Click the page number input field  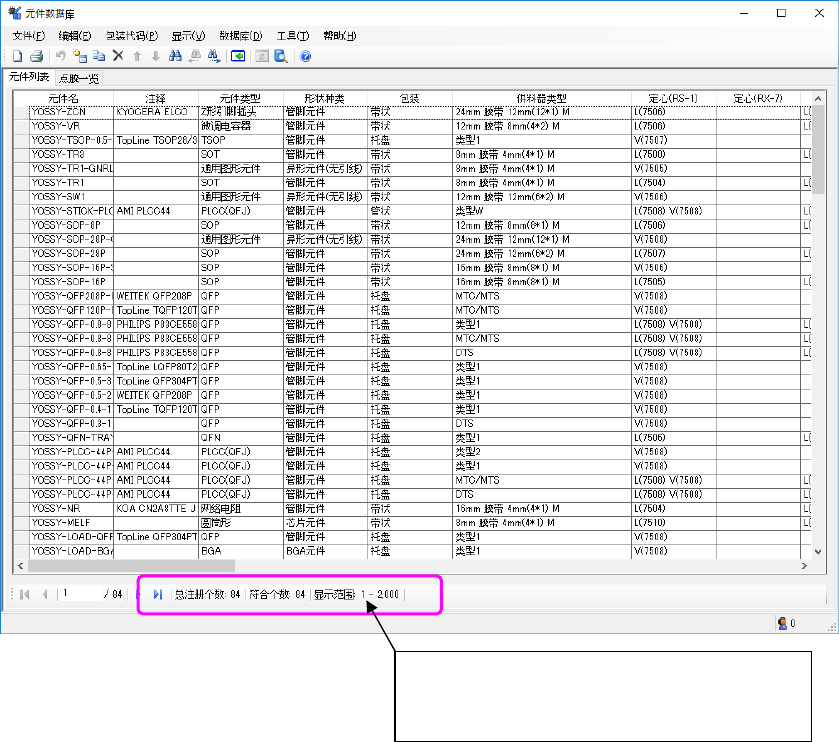80,594
